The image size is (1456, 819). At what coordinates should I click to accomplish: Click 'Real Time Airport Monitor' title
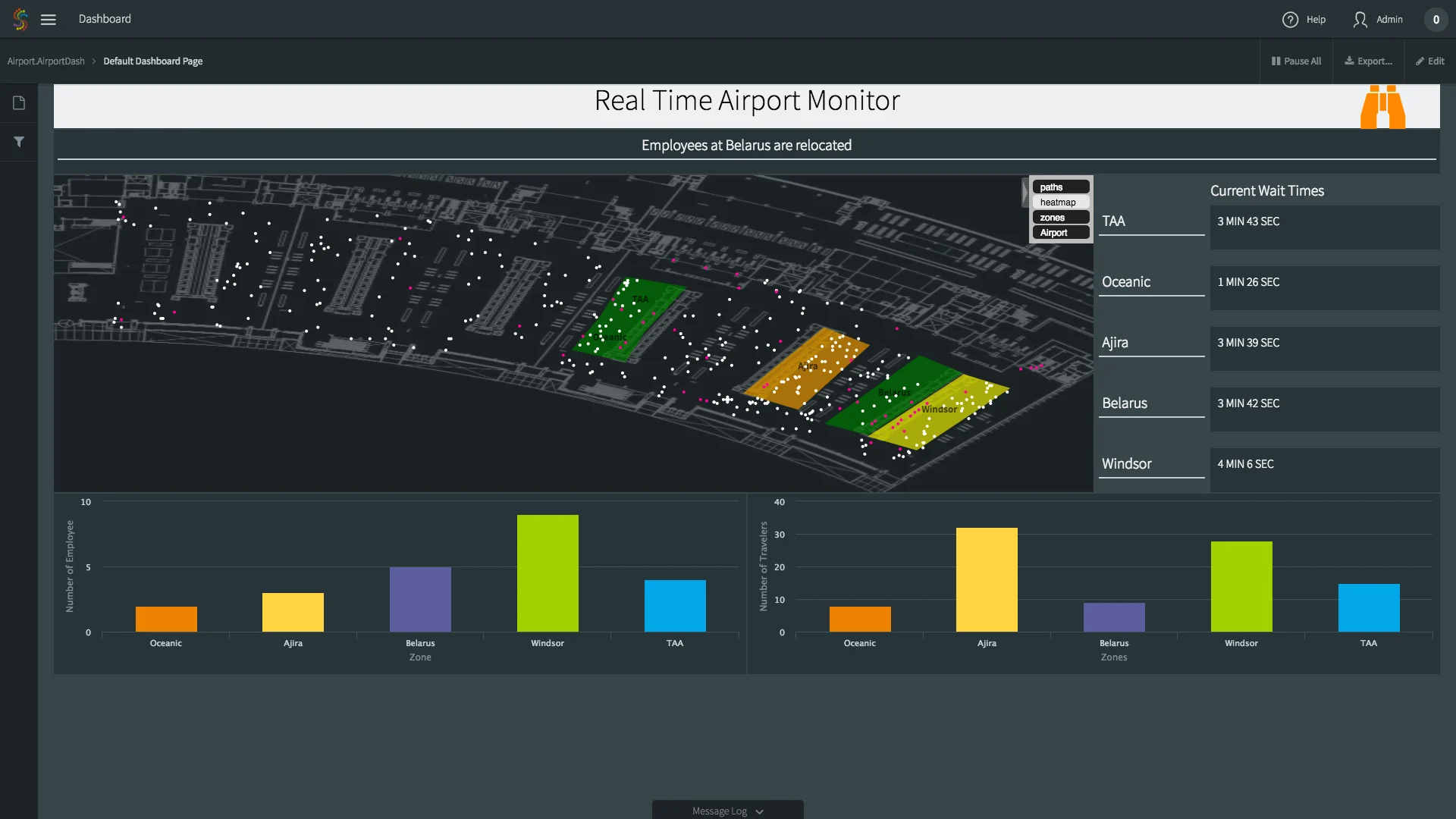coord(747,101)
